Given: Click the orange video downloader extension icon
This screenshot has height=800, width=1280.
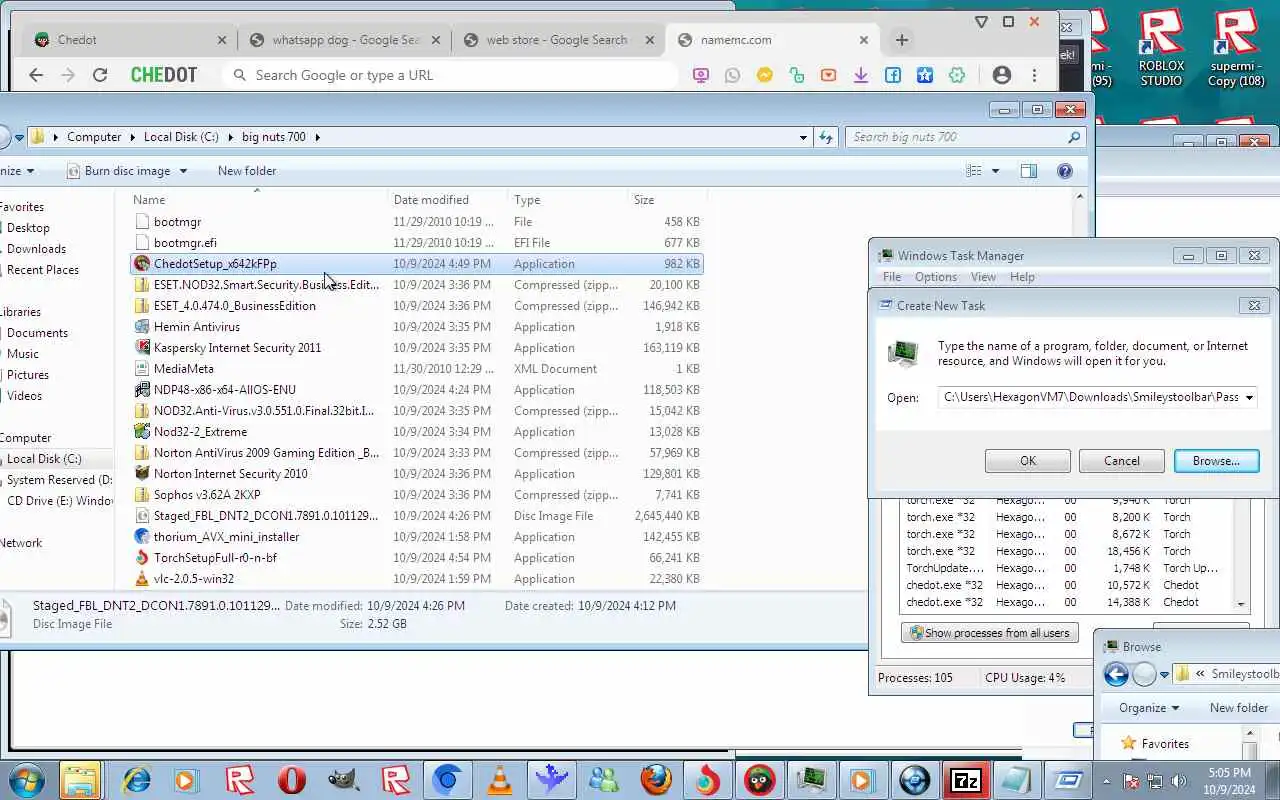Looking at the screenshot, I should pos(828,75).
